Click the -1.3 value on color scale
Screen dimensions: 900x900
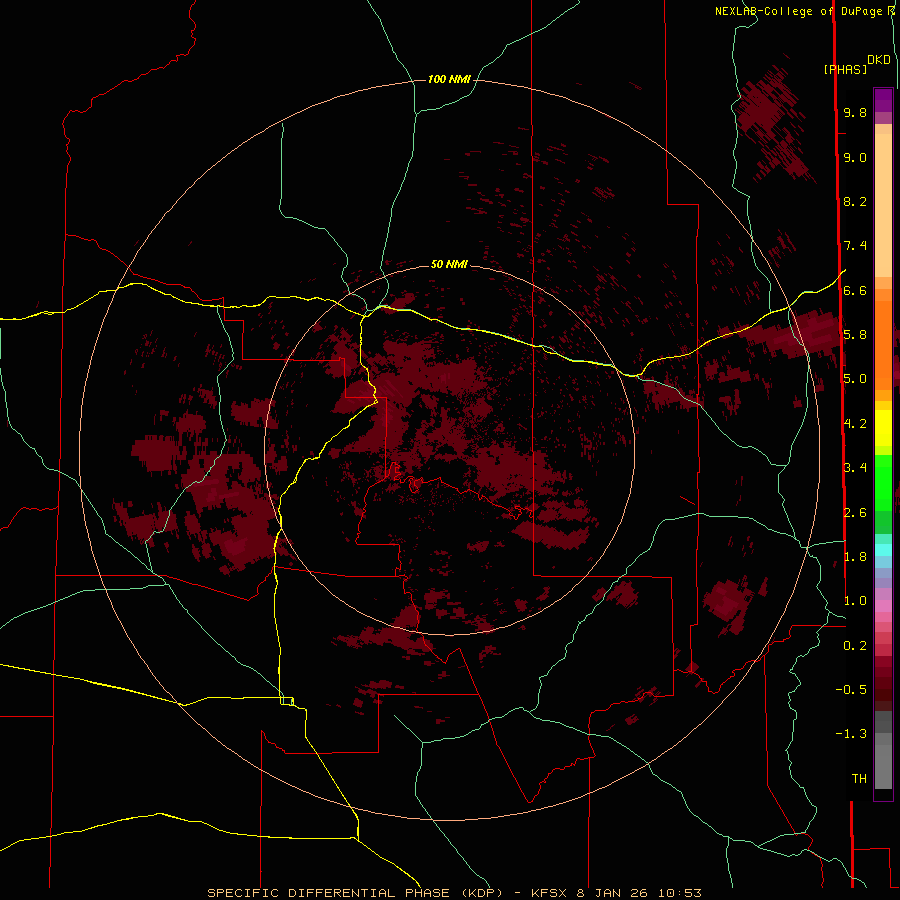pos(851,734)
